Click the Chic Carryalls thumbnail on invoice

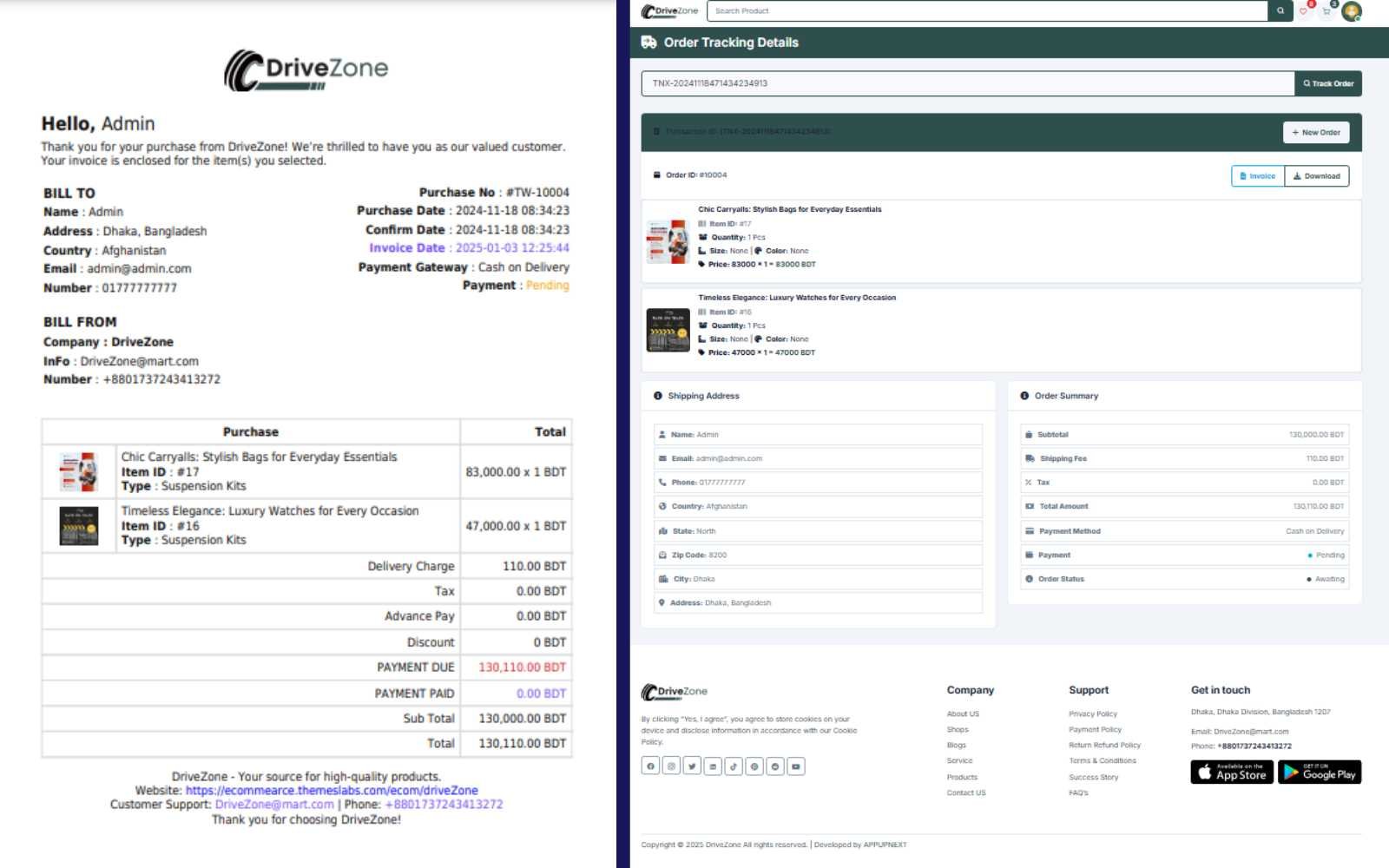(78, 472)
